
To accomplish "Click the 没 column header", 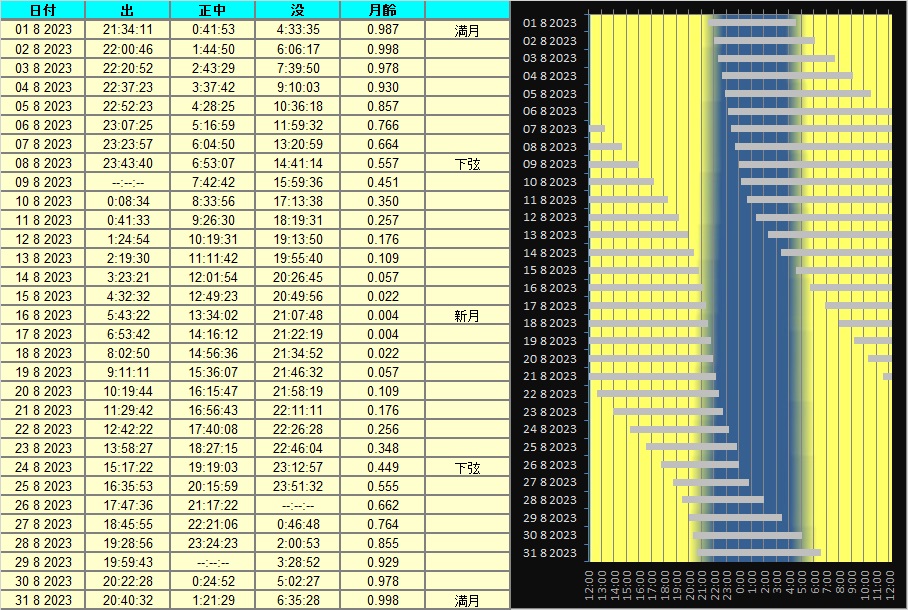I will 298,10.
